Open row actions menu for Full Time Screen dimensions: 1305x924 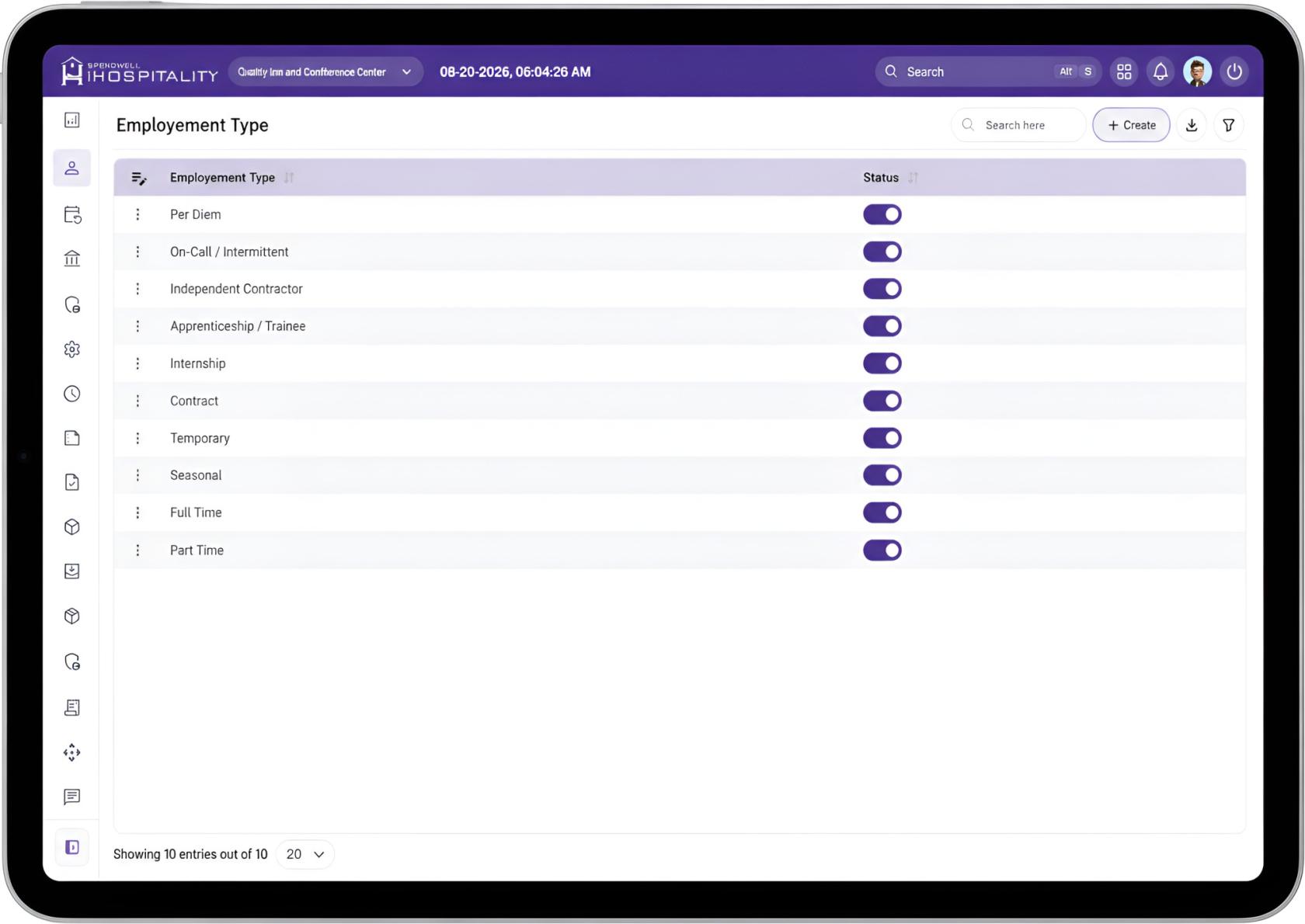point(137,512)
